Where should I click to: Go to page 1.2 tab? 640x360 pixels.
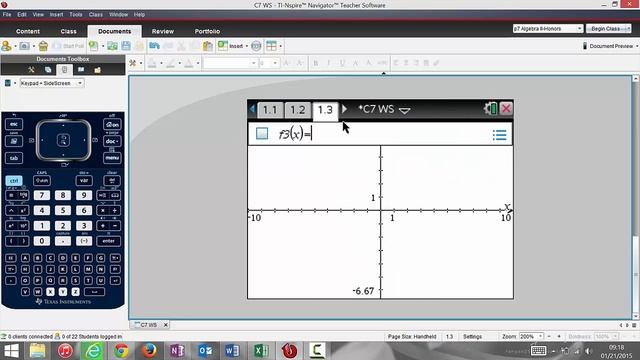[298, 110]
